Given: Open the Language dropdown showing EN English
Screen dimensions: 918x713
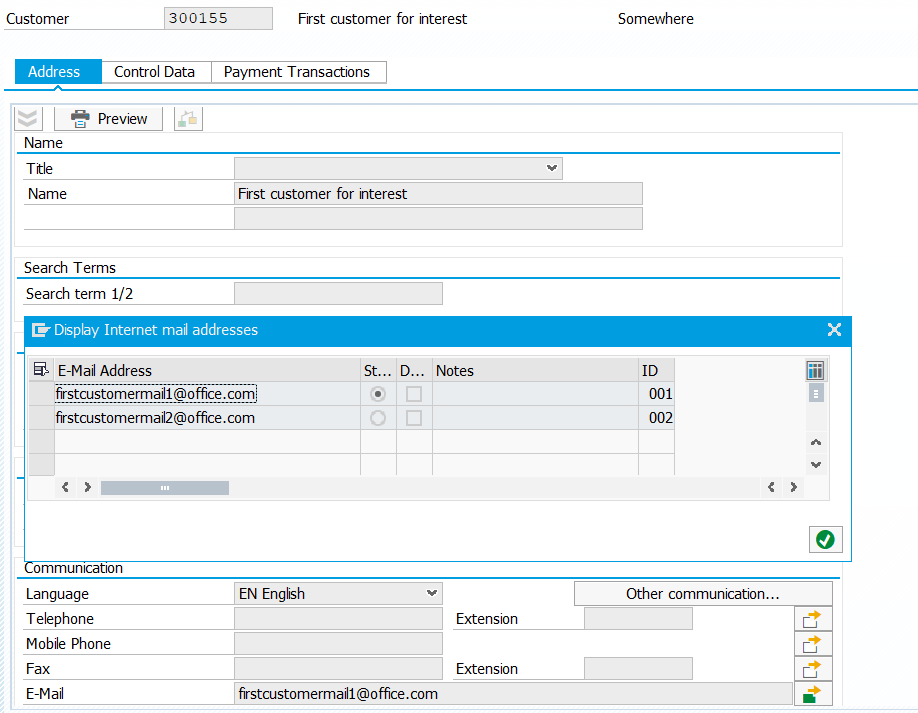Looking at the screenshot, I should pos(434,593).
